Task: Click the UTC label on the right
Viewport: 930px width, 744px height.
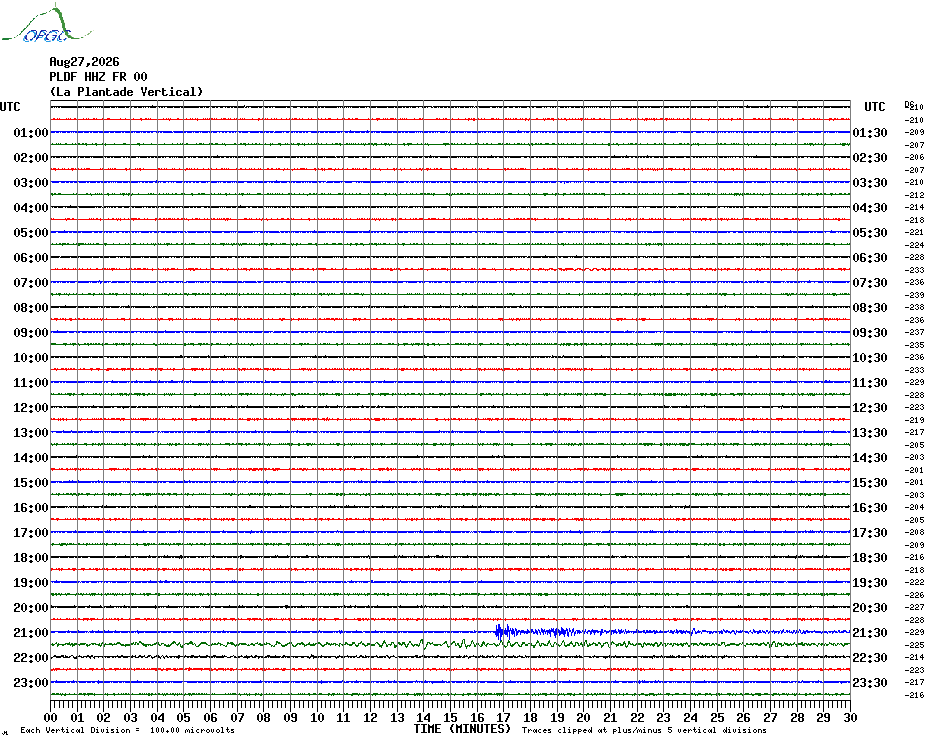Action: pyautogui.click(x=875, y=107)
